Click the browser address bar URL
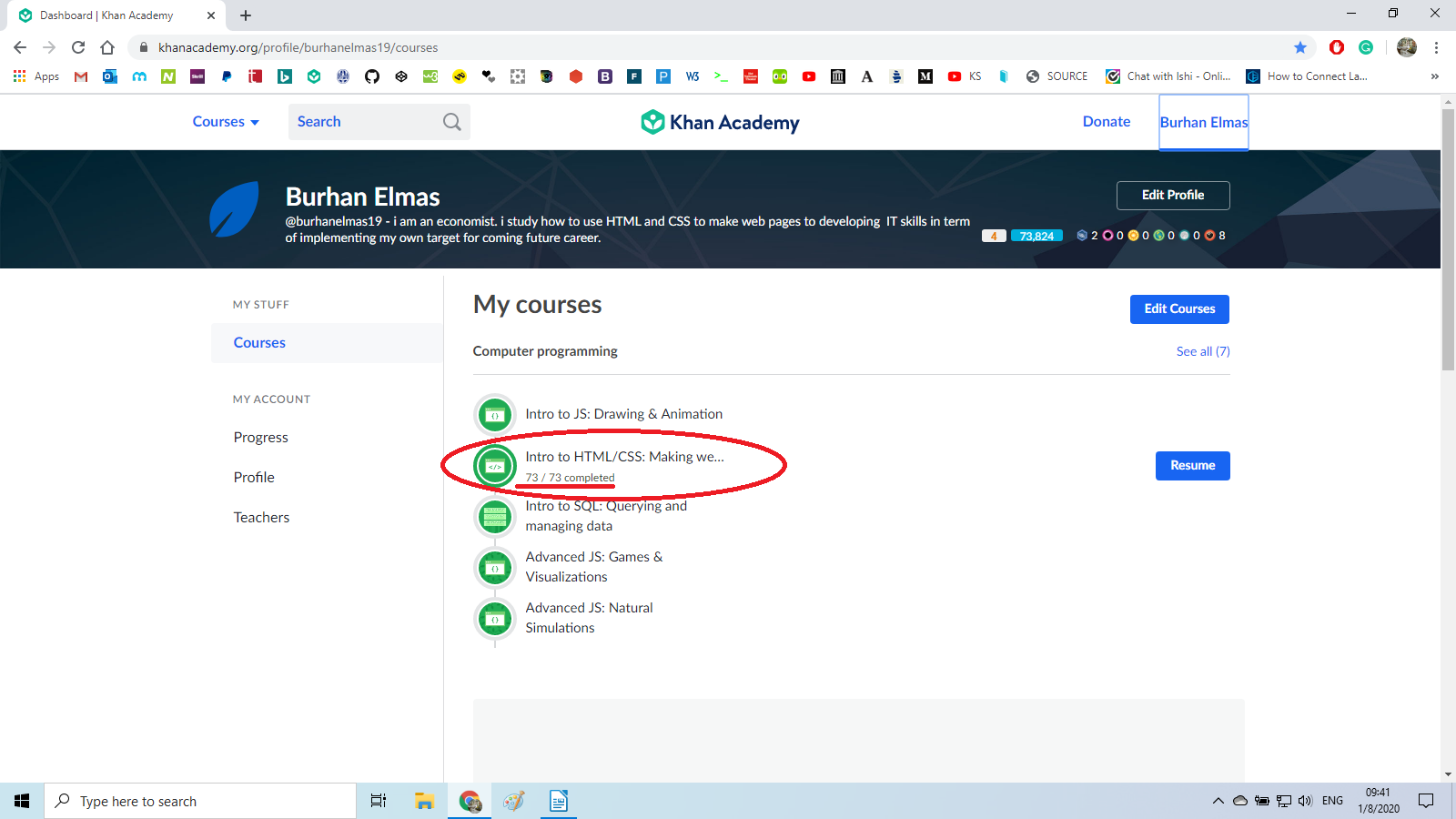Viewport: 1456px width, 819px height. [298, 47]
